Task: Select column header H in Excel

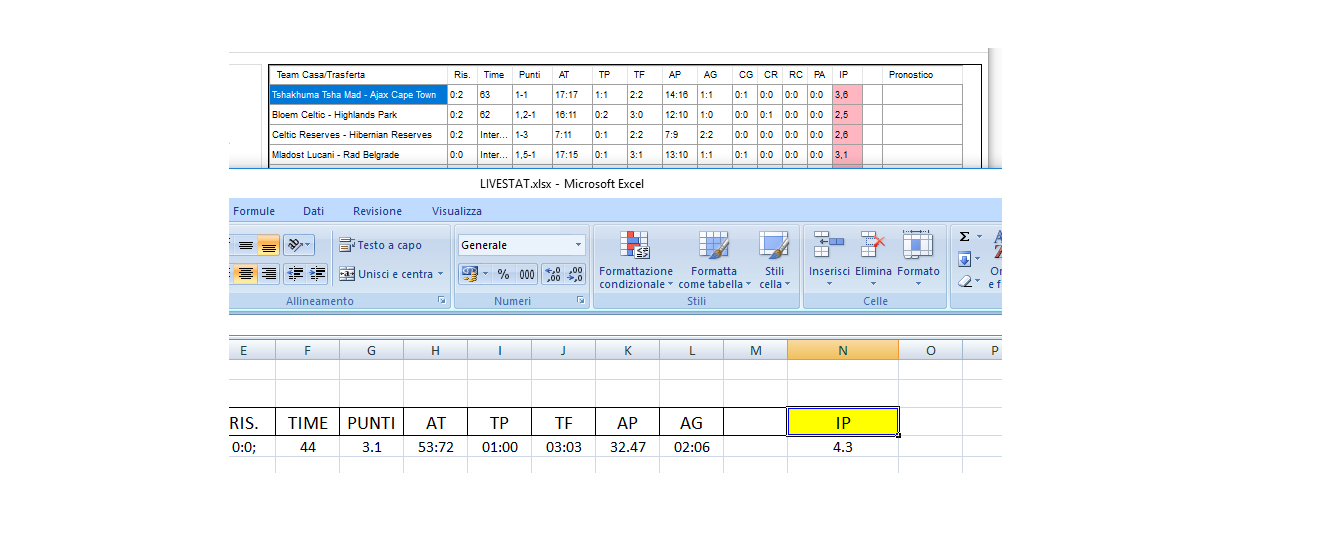Action: click(x=436, y=349)
